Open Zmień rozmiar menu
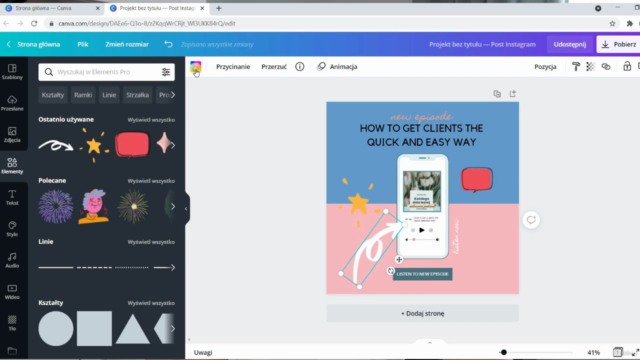640x360 pixels. [x=127, y=44]
